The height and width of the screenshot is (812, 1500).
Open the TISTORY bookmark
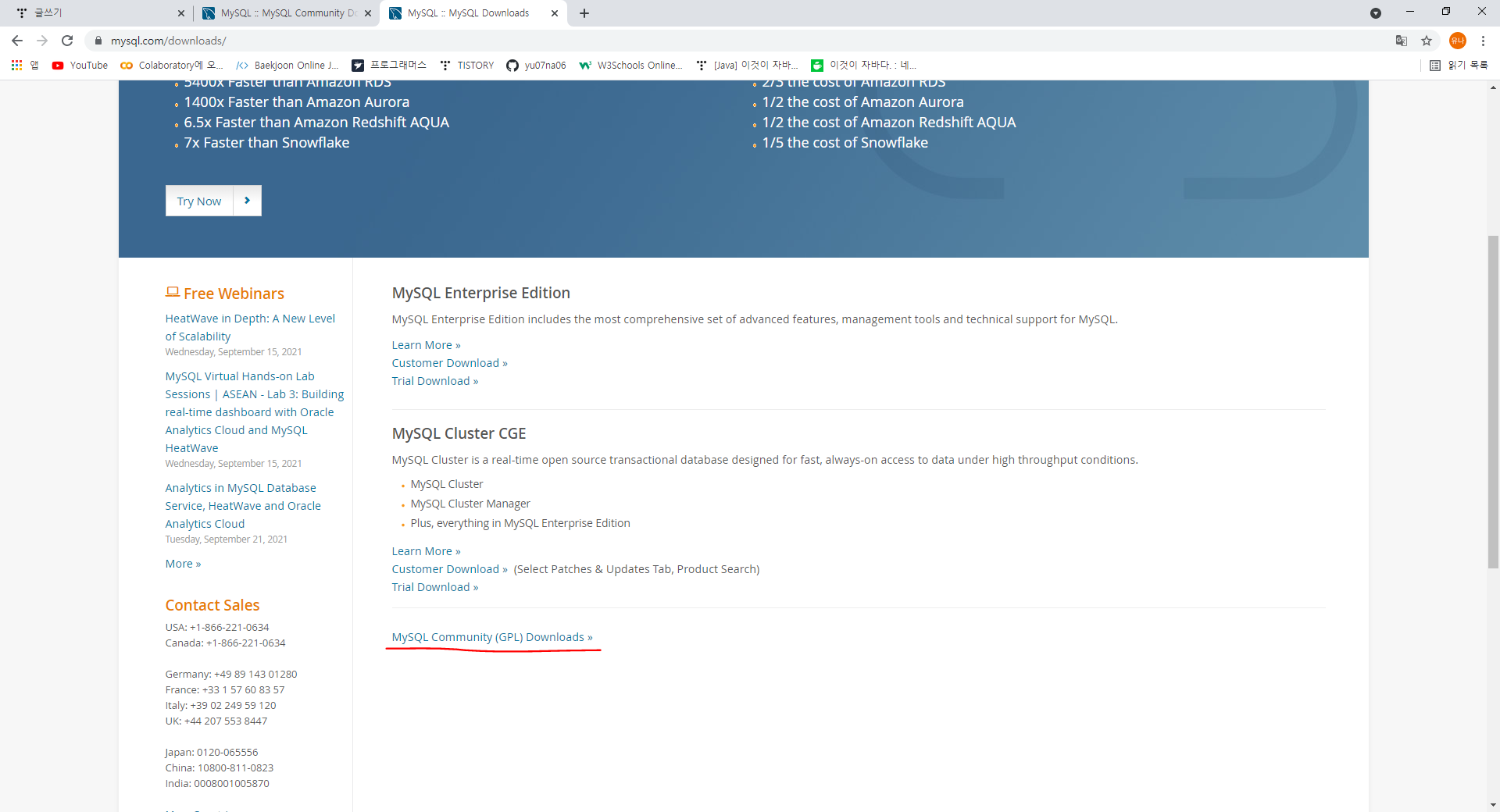pyautogui.click(x=467, y=66)
